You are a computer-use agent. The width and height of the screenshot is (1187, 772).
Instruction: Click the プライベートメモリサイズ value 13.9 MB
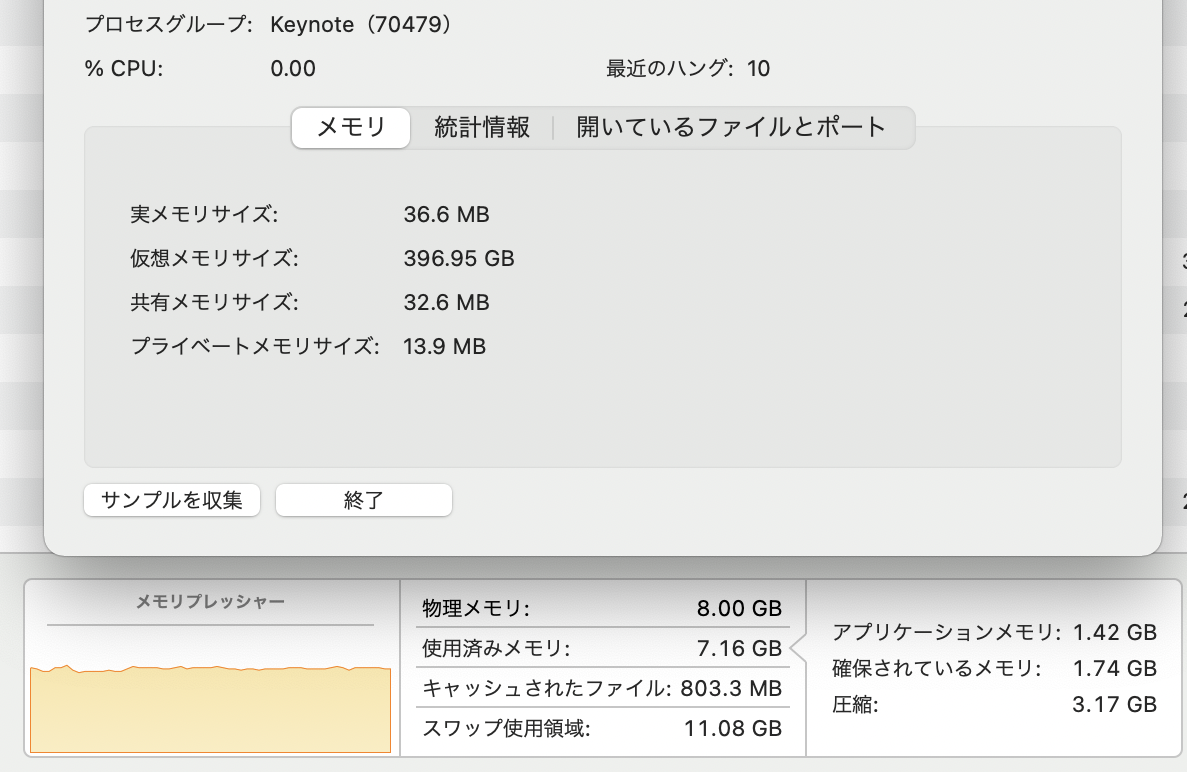coord(444,347)
